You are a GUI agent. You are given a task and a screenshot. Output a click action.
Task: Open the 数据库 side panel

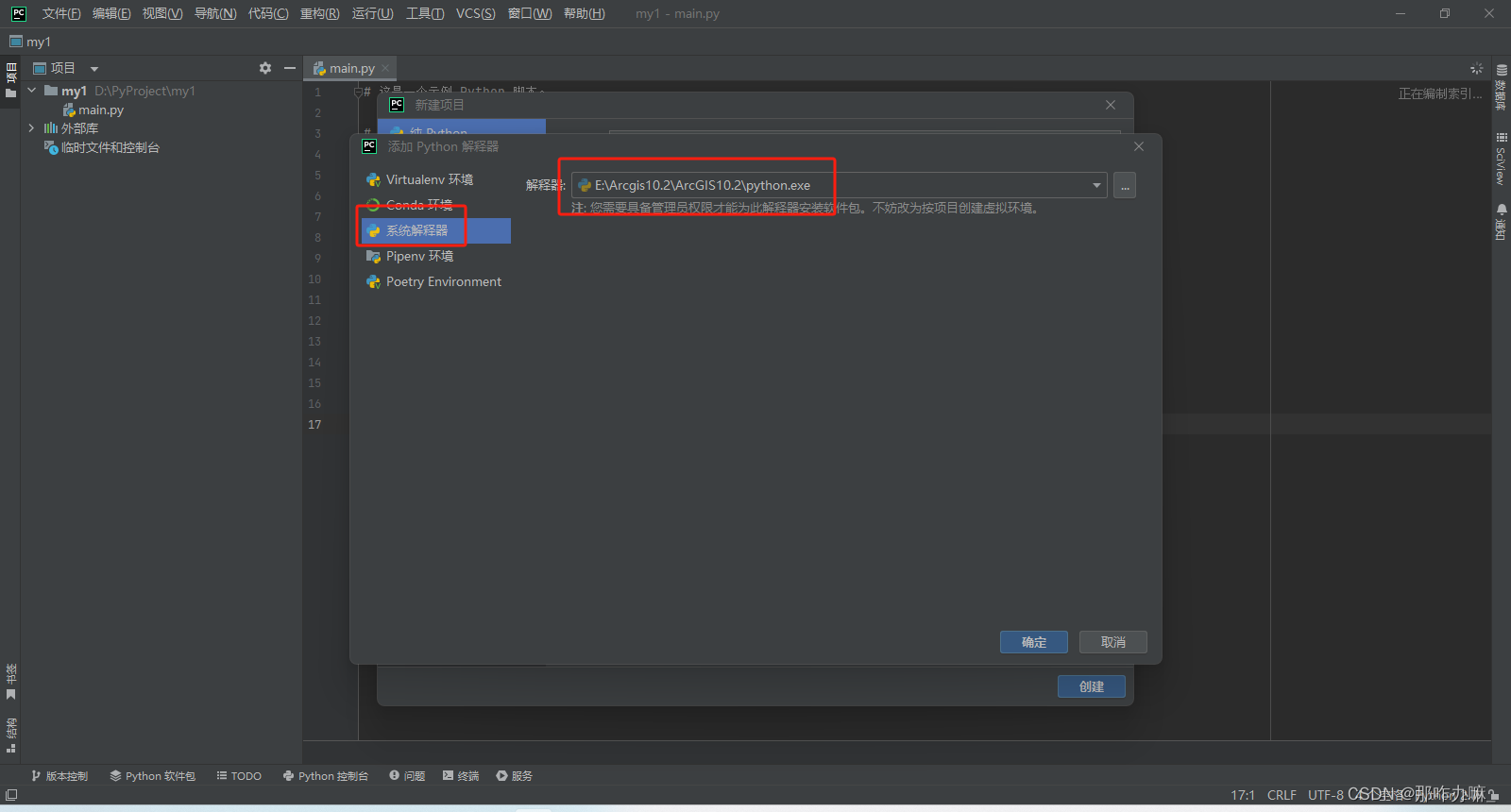pyautogui.click(x=1502, y=87)
